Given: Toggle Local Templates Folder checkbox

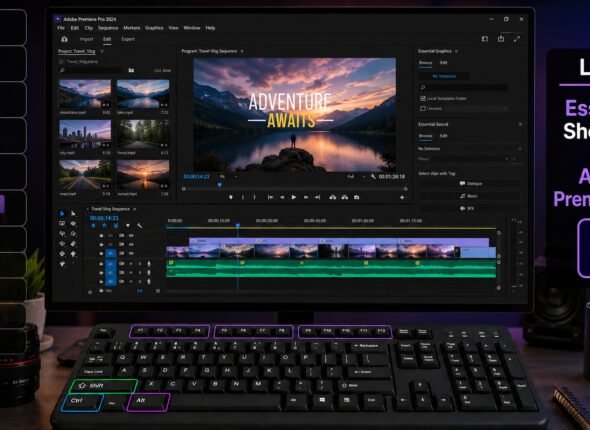Looking at the screenshot, I should (423, 99).
